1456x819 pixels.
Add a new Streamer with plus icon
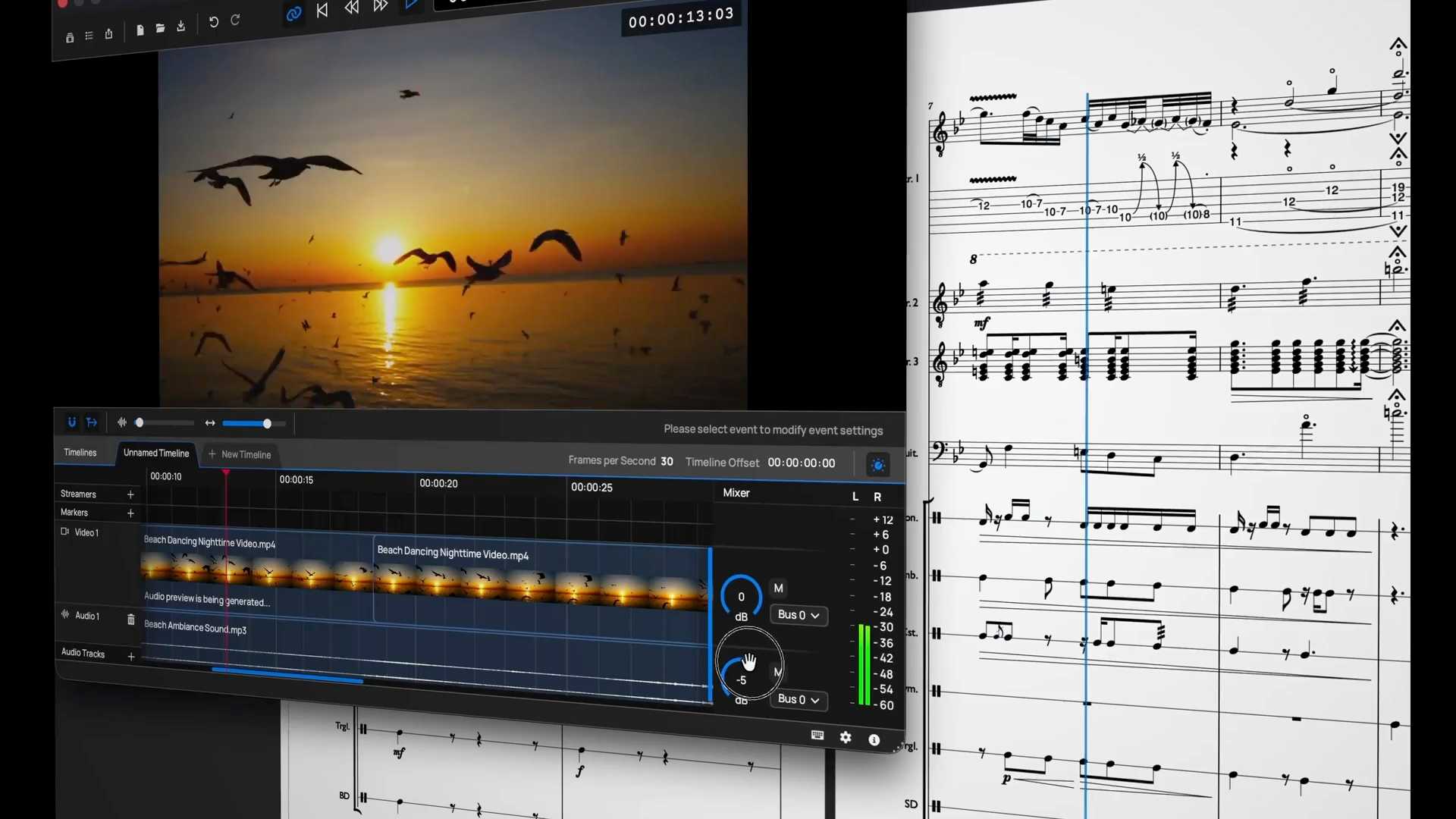click(130, 494)
